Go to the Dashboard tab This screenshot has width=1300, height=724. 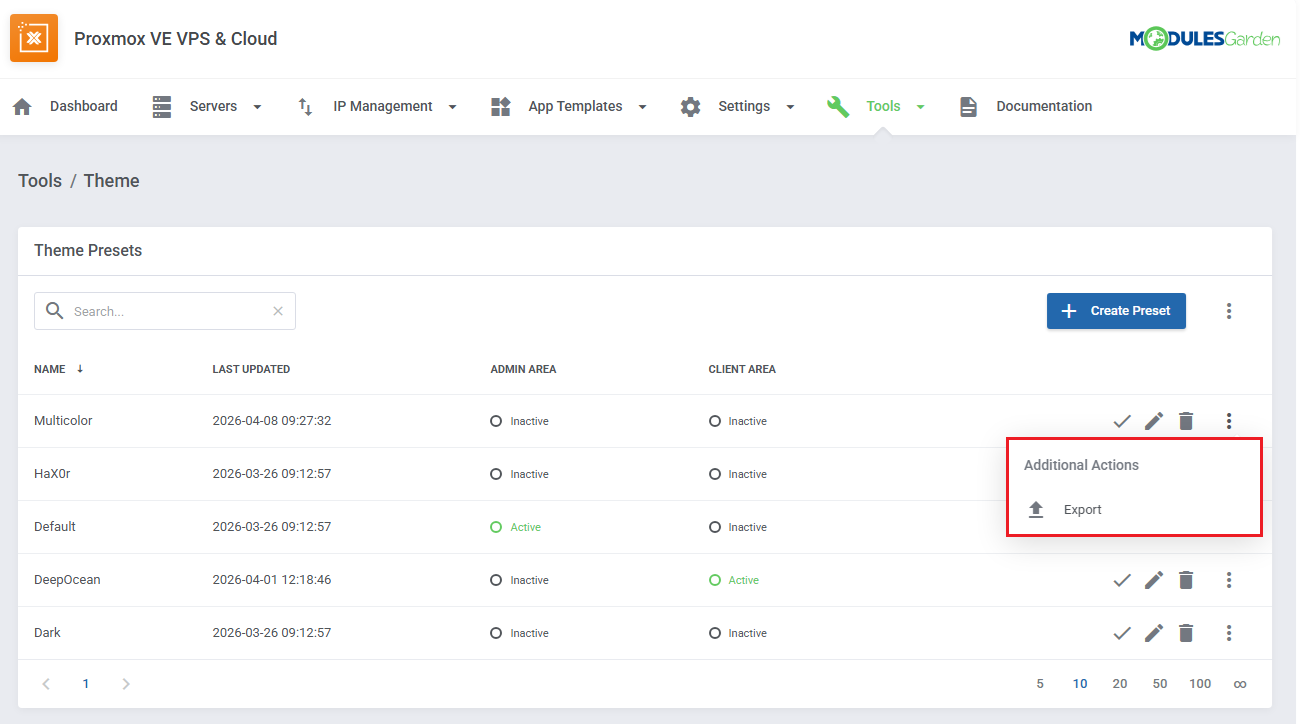[66, 107]
